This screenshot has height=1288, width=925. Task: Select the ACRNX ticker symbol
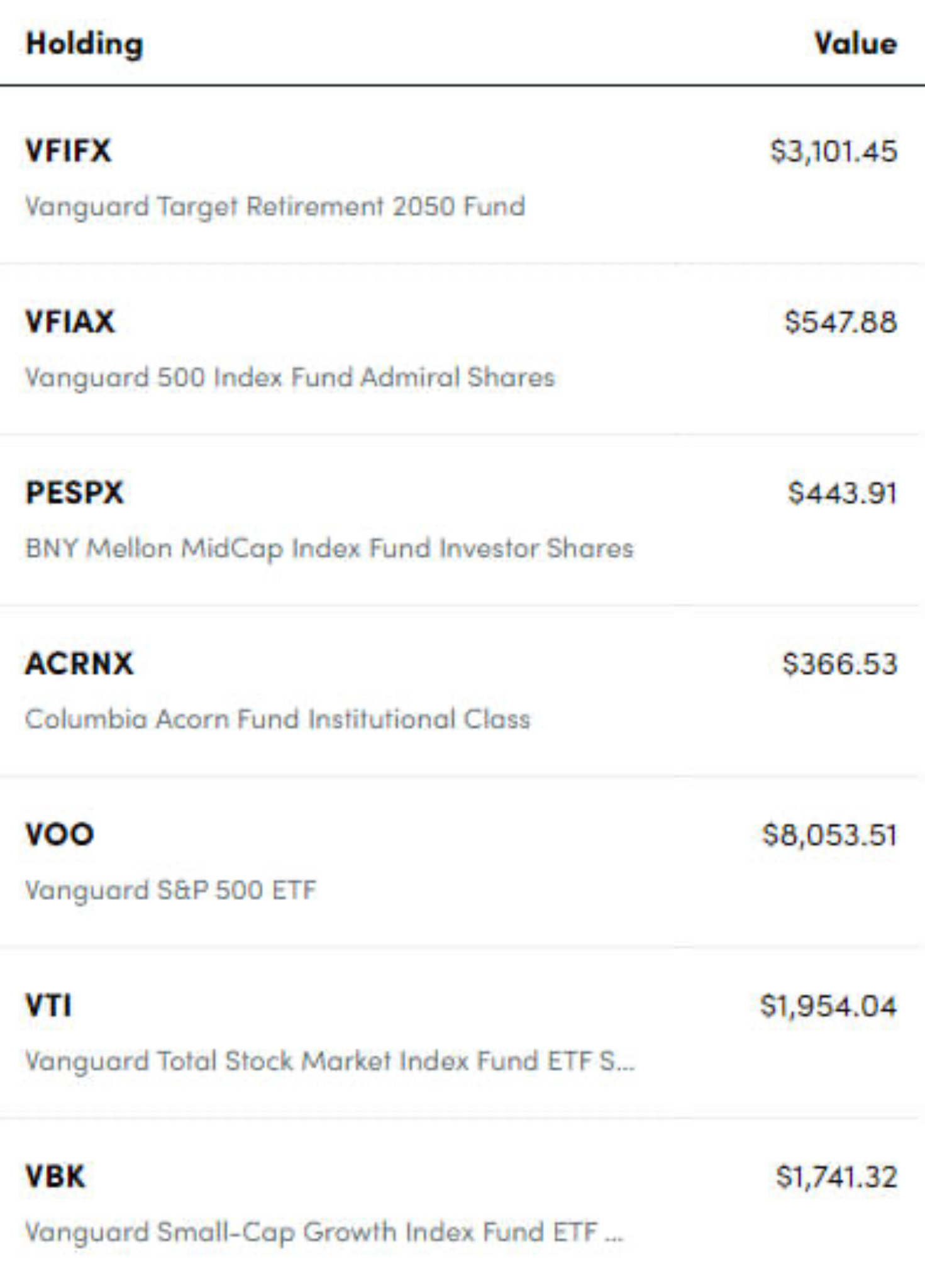[x=79, y=664]
